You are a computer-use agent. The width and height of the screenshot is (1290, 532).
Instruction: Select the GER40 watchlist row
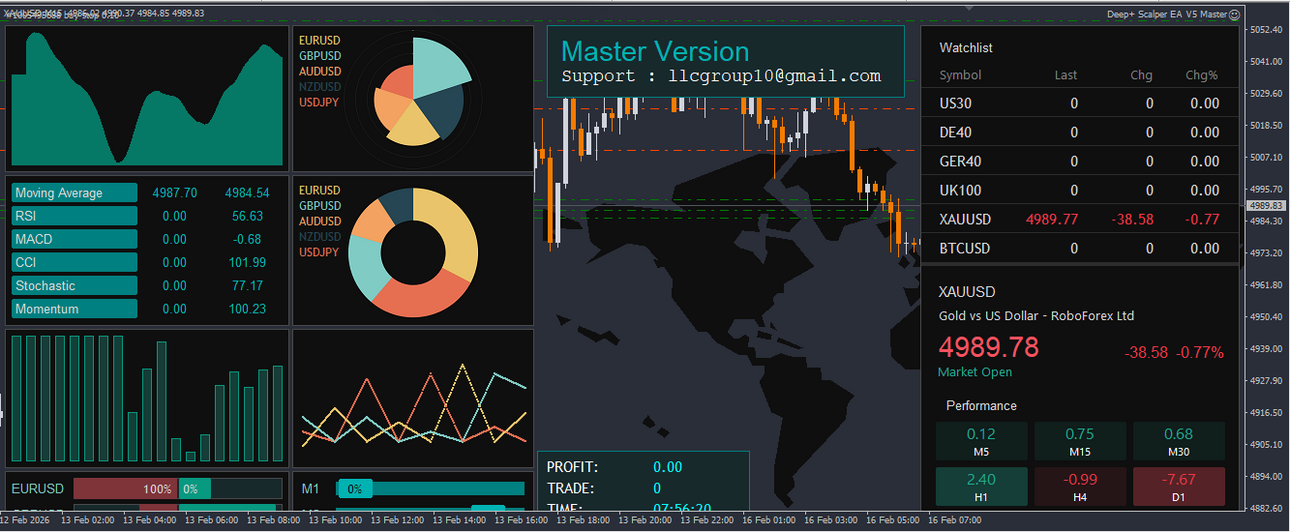1079,161
